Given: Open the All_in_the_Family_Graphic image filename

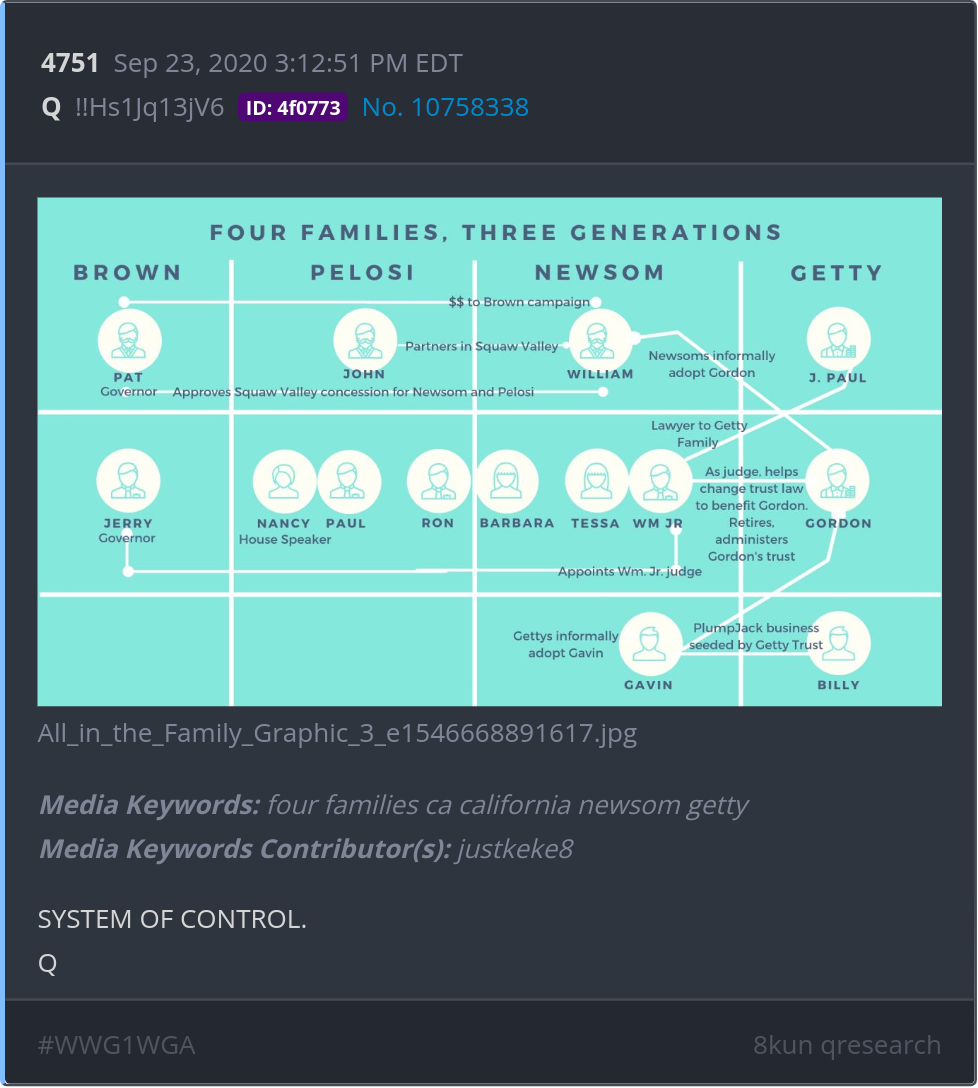Looking at the screenshot, I should [x=337, y=734].
